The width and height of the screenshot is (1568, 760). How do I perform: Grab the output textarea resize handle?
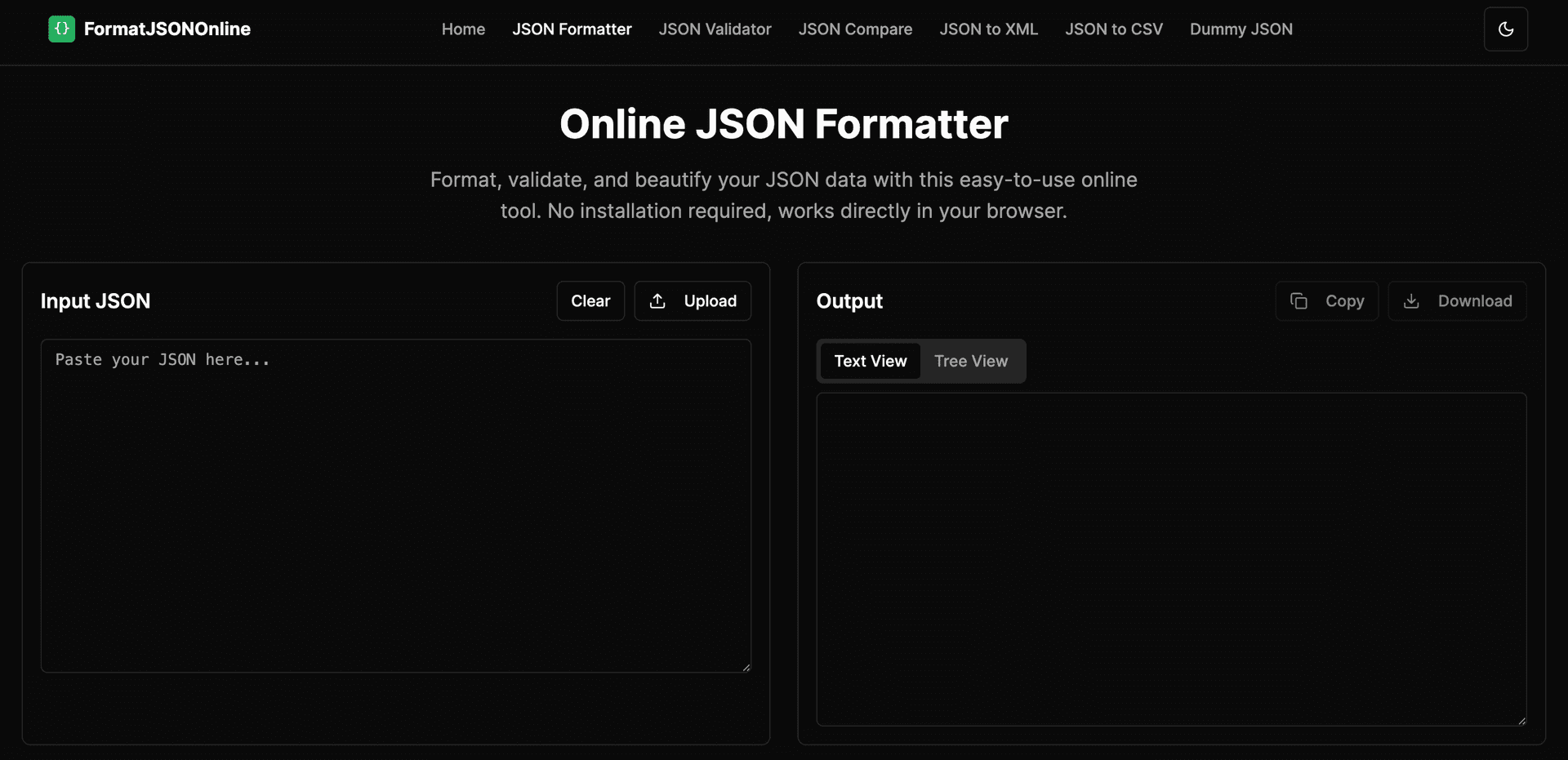[x=1521, y=721]
